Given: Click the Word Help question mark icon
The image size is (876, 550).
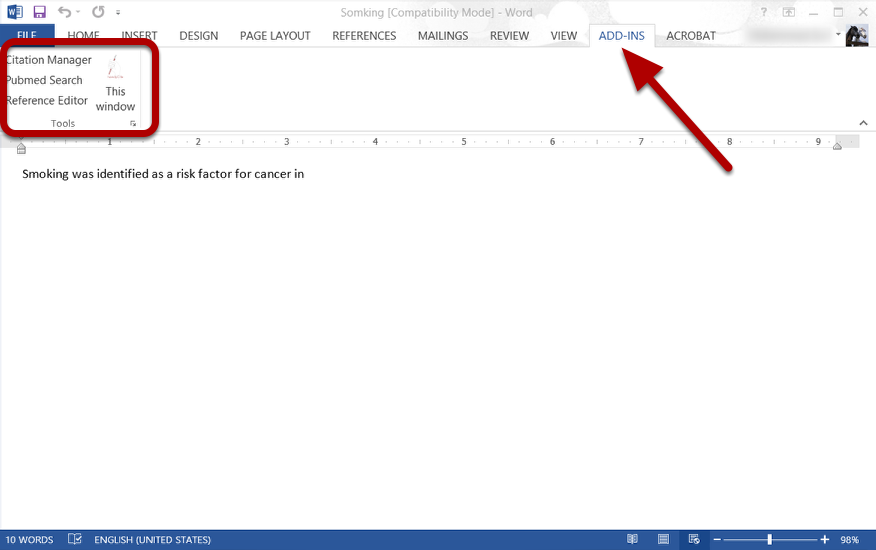Looking at the screenshot, I should pyautogui.click(x=764, y=12).
